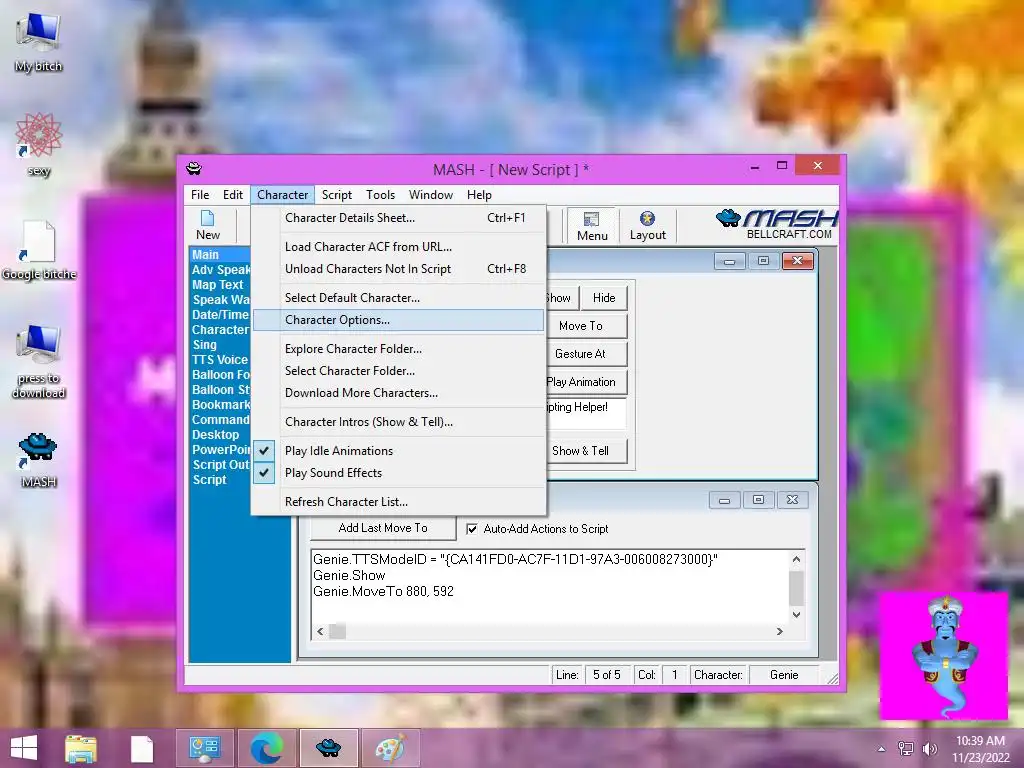The width and height of the screenshot is (1024, 768).
Task: Click the script text editor area
Action: (550, 586)
